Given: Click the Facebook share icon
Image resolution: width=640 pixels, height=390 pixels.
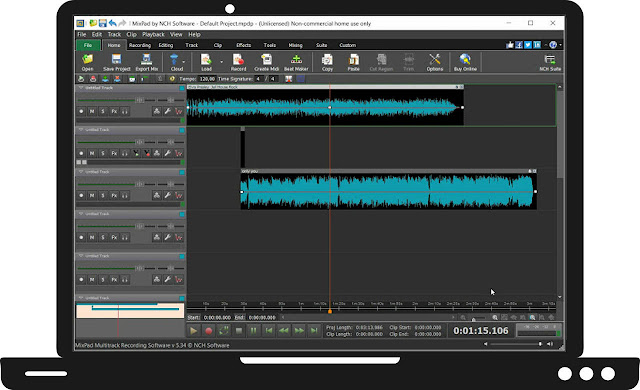Looking at the screenshot, I should click(x=519, y=45).
